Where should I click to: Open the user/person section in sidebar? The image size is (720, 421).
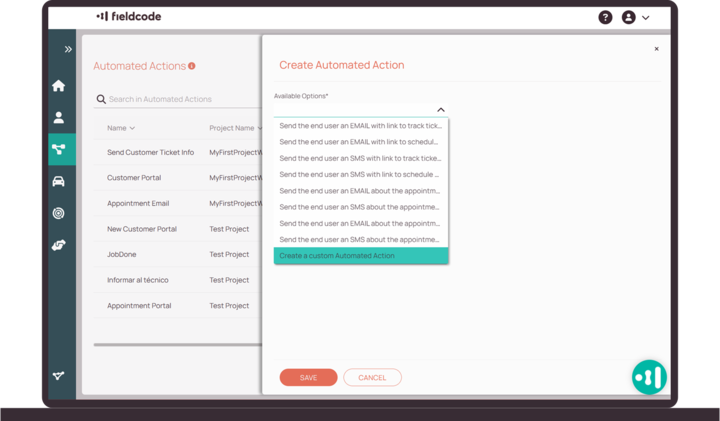(x=59, y=118)
